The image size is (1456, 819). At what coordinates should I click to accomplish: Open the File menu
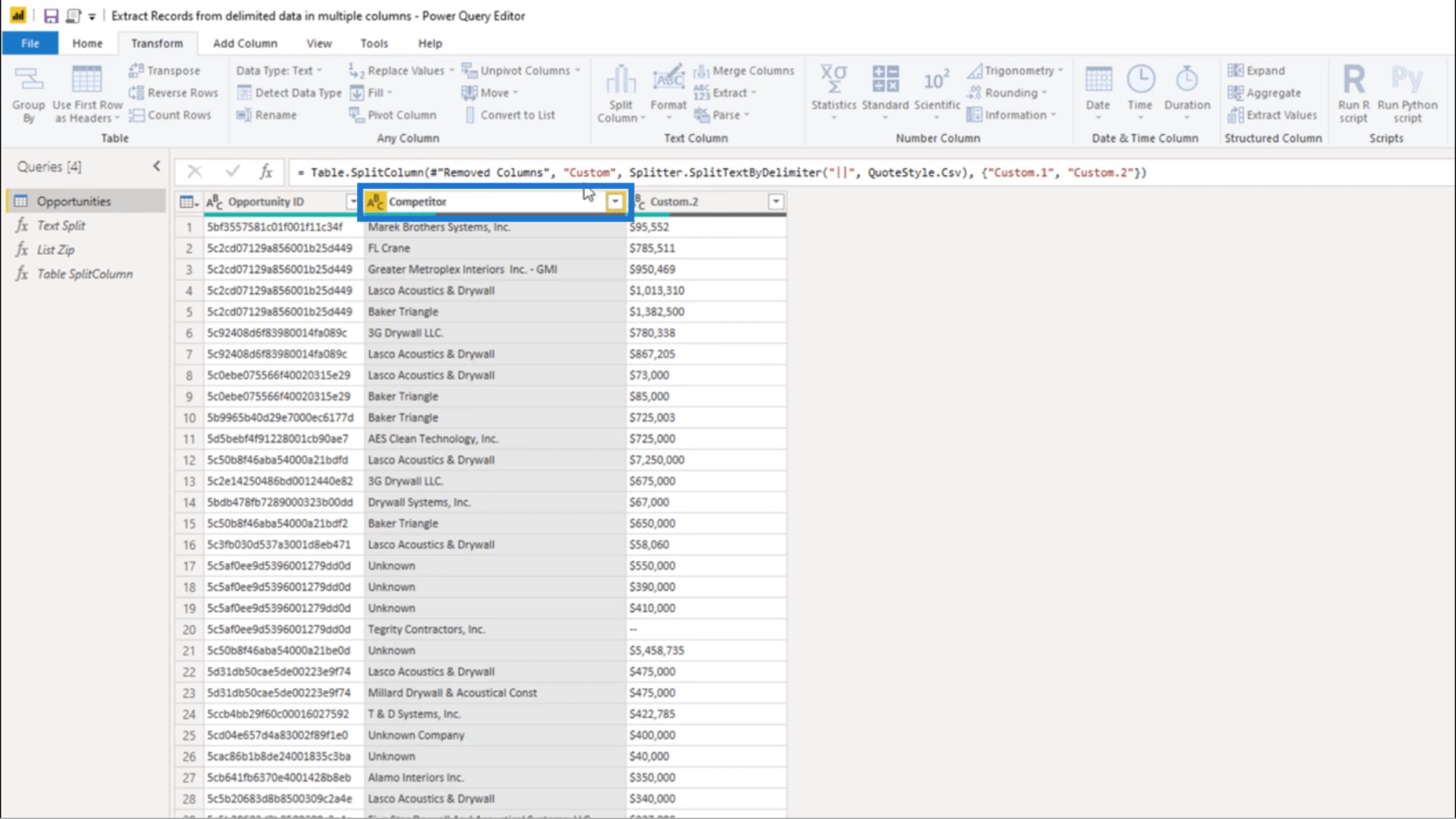point(30,43)
